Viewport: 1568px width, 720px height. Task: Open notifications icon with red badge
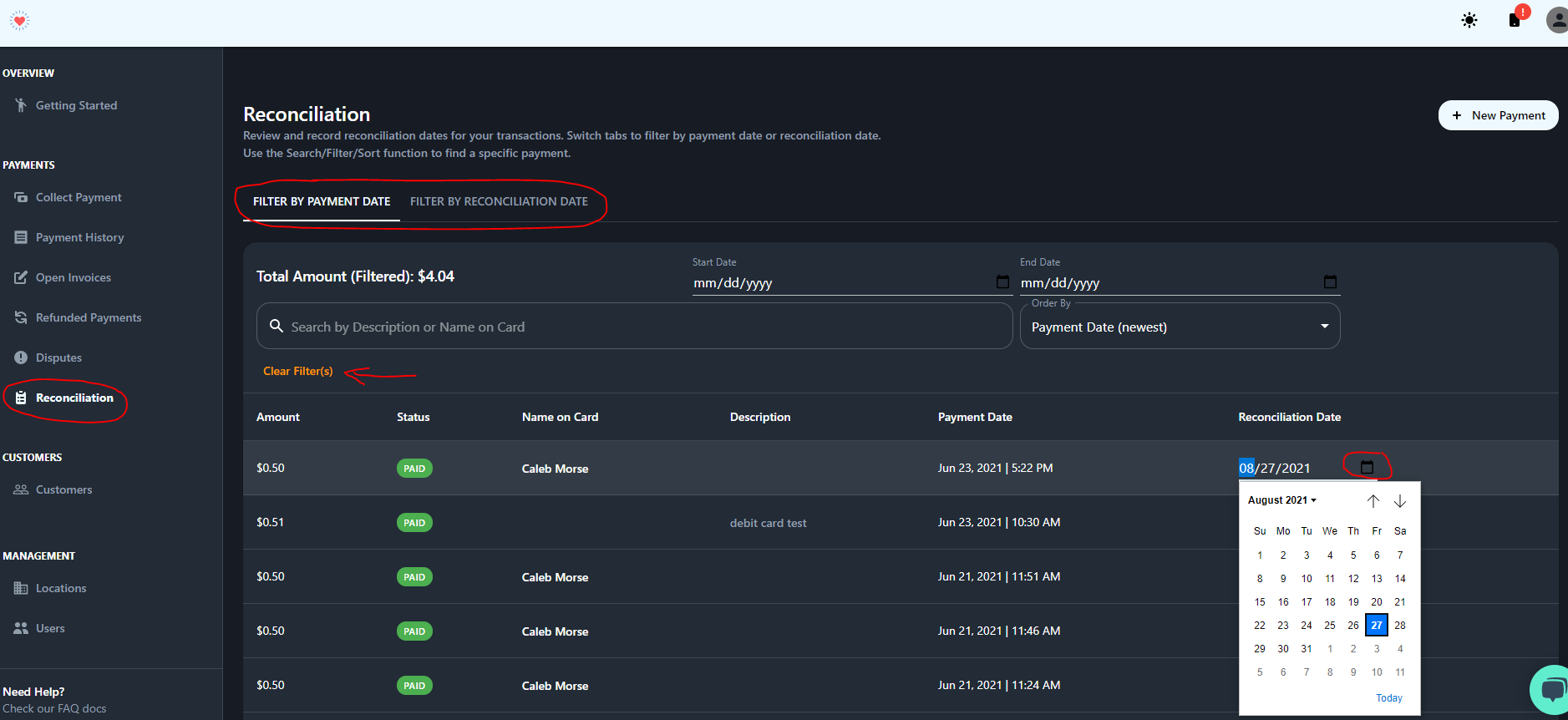1515,20
